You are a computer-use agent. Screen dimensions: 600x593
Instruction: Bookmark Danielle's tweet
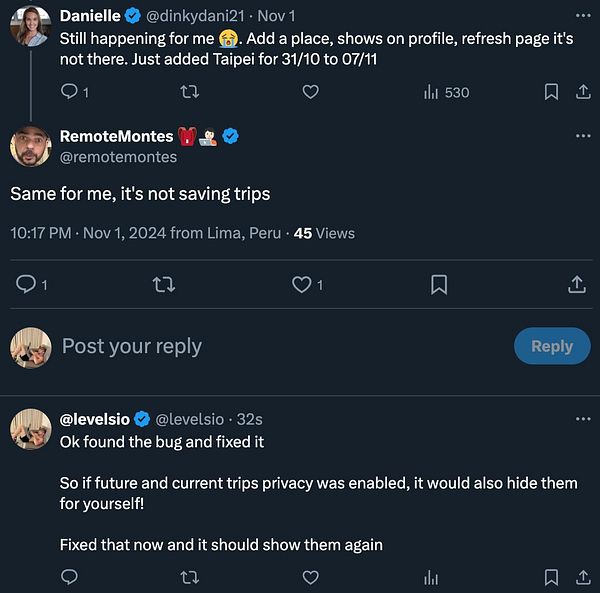551,92
